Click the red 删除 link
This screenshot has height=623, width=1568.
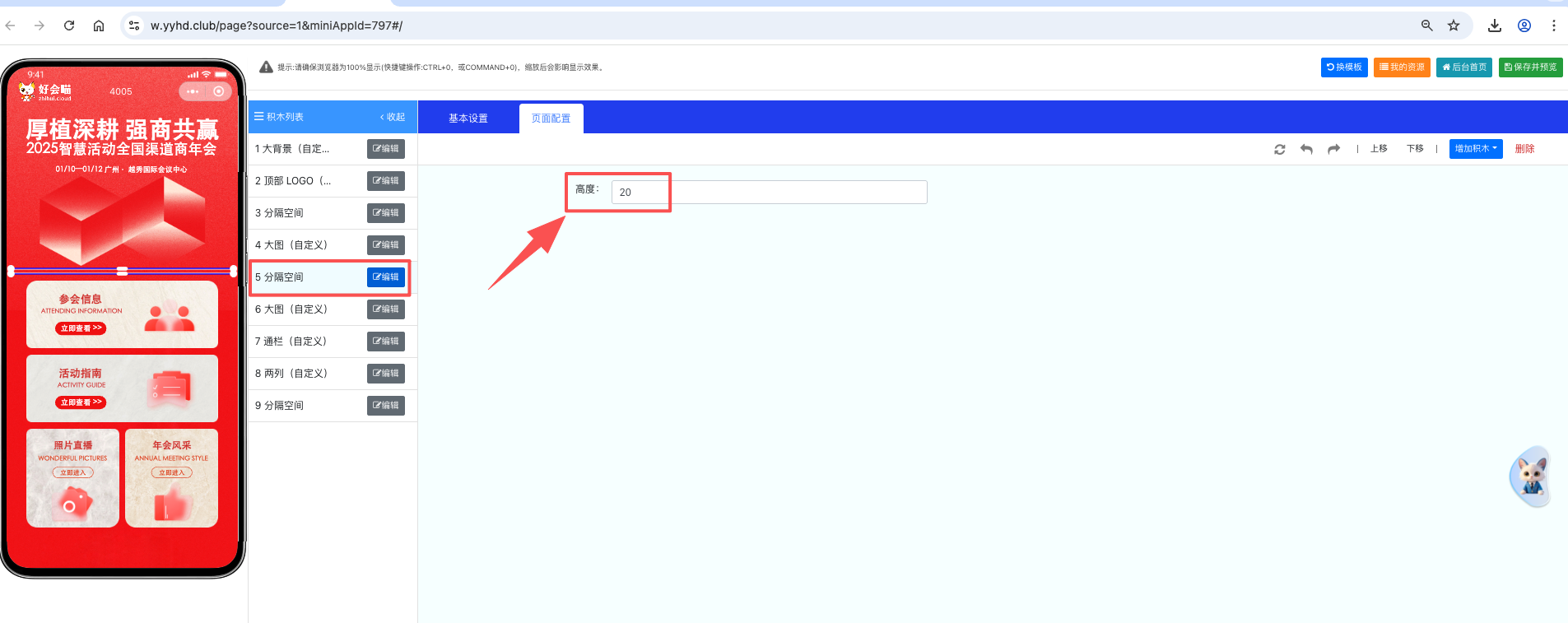point(1524,149)
